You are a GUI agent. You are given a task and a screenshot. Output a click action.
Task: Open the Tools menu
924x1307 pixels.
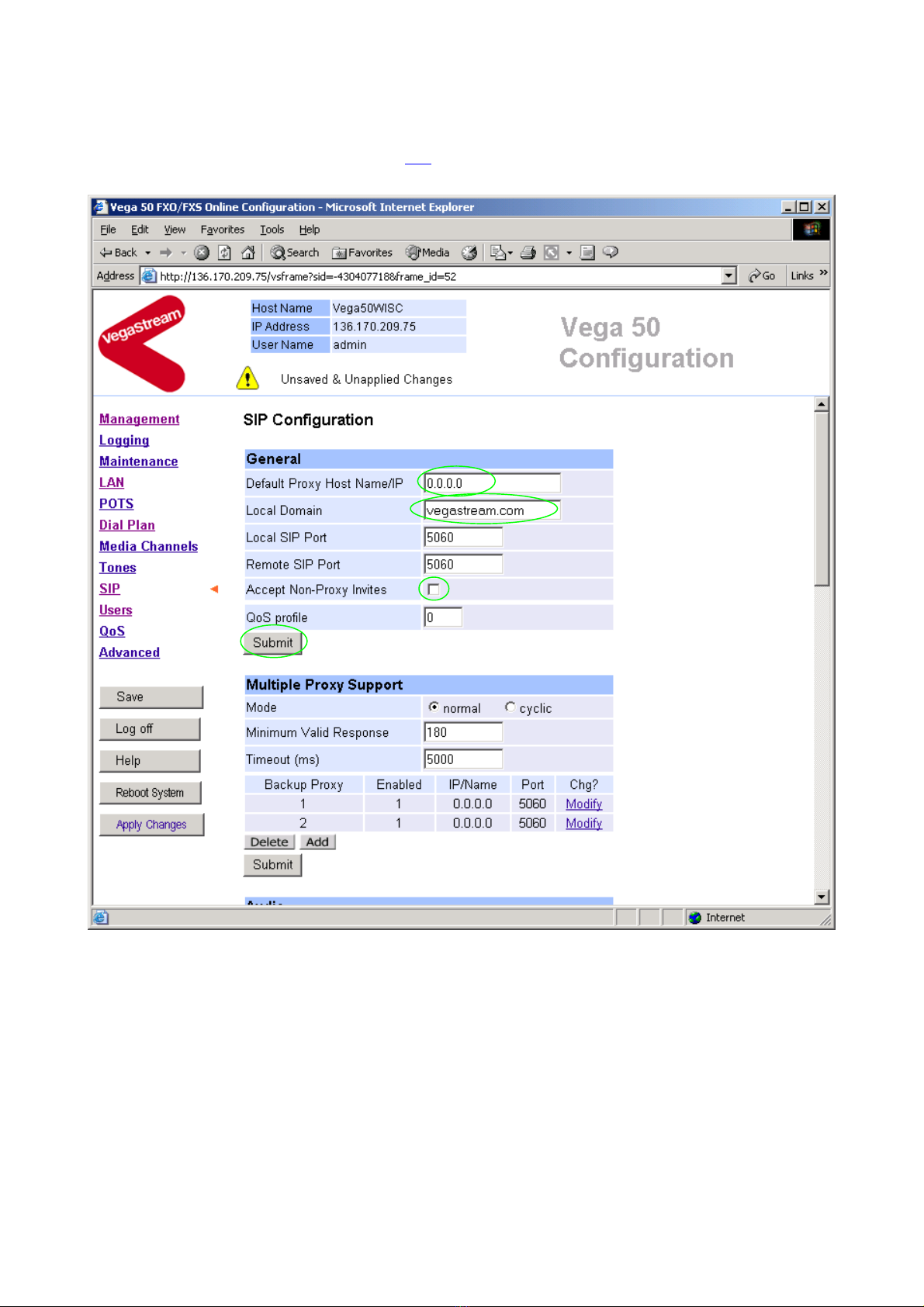pos(272,230)
